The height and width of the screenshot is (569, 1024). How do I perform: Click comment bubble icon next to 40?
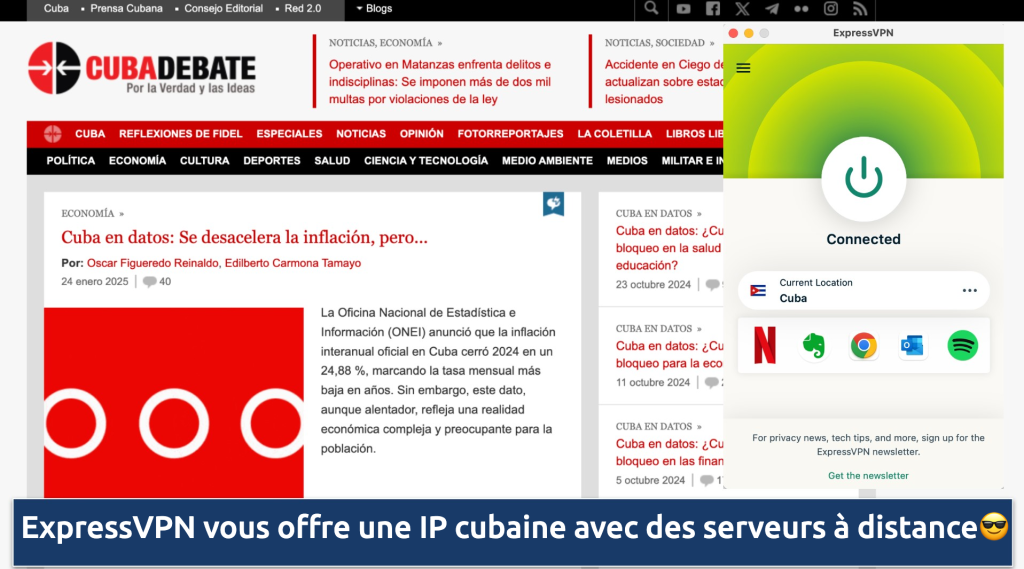coord(150,282)
